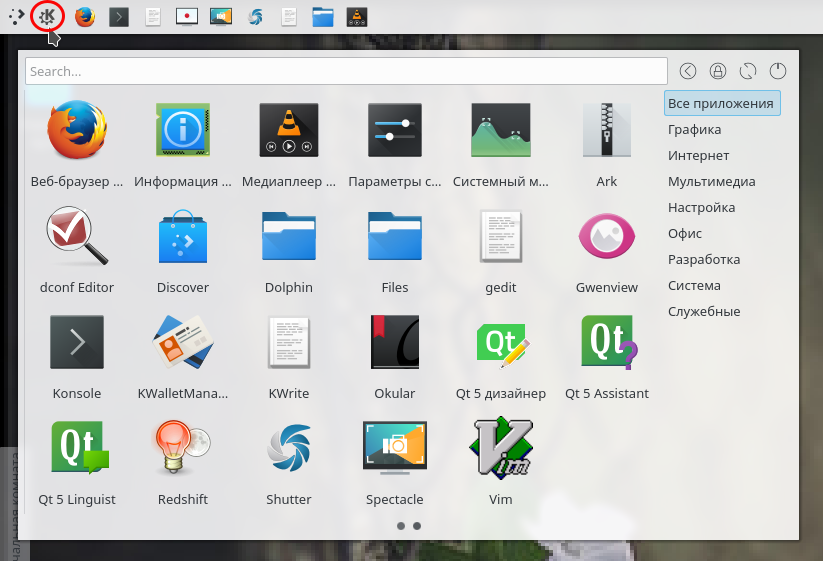823x561 pixels.
Task: Select the Система category
Action: click(694, 285)
